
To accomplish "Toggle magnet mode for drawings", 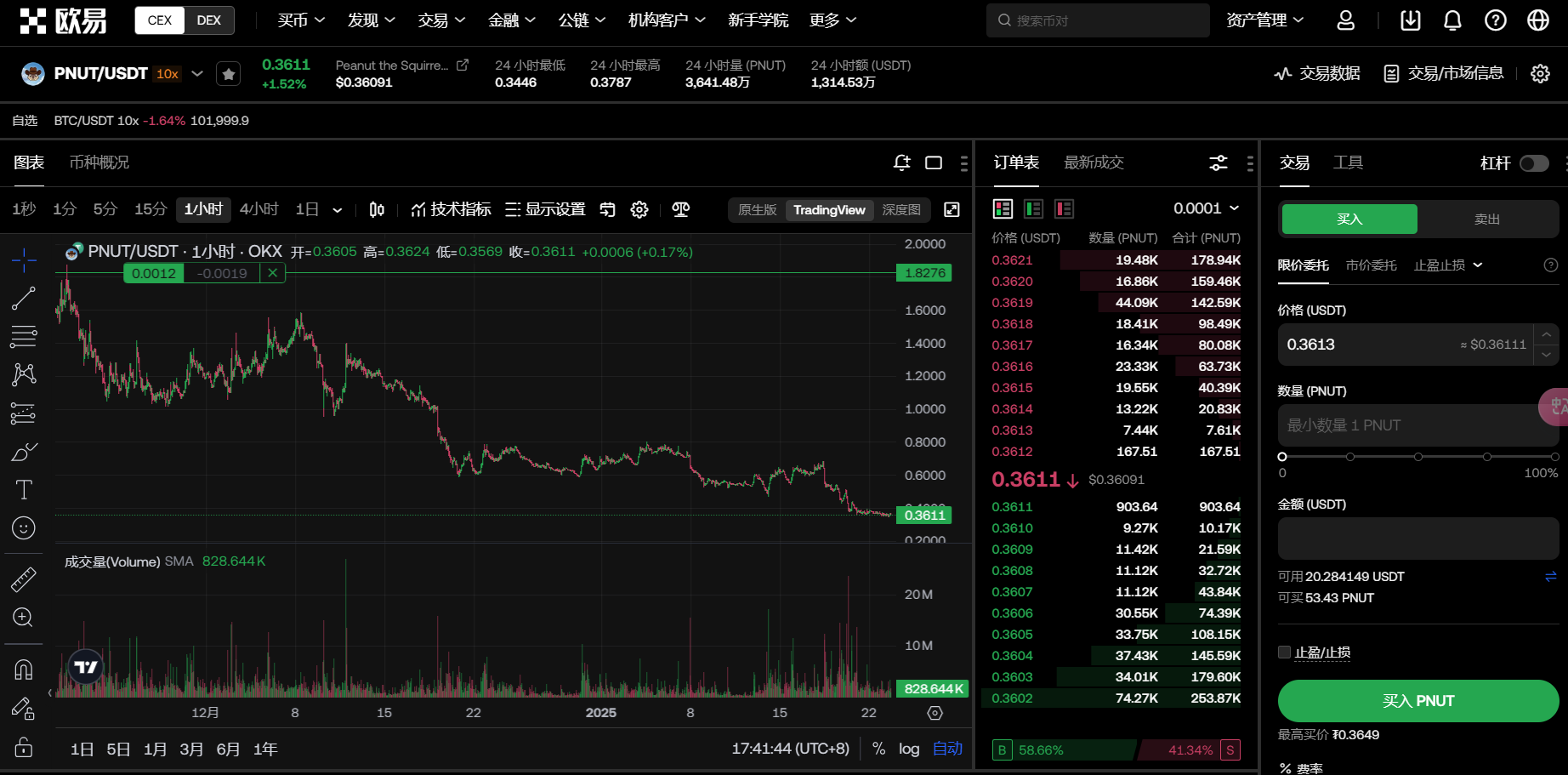I will coord(24,670).
